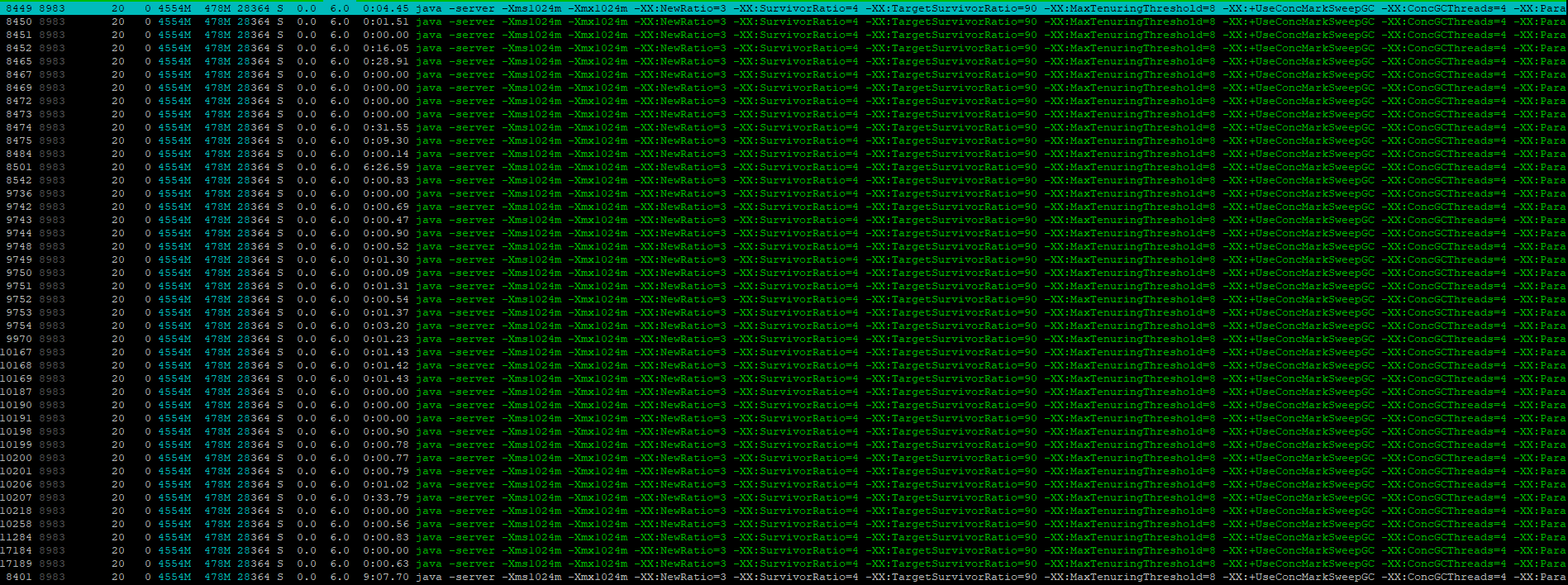Select process row with PID 8542
This screenshot has height=585, width=1568.
coord(784,180)
